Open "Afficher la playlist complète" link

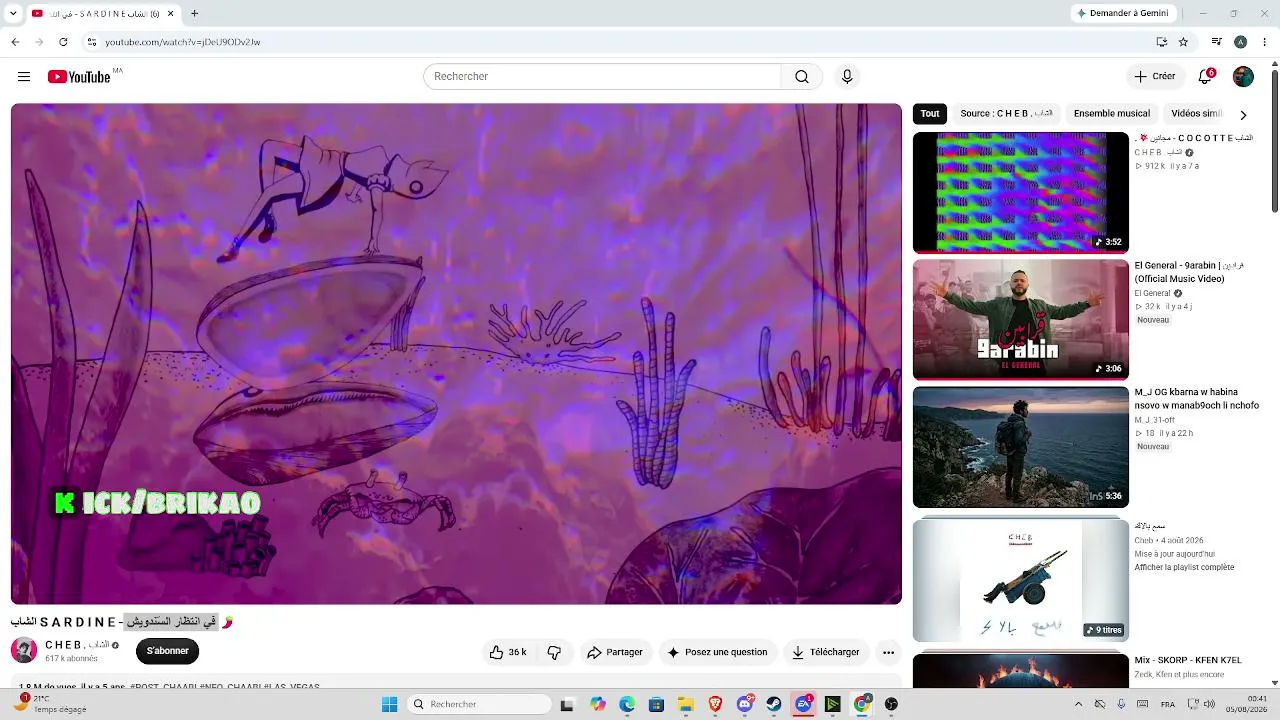1184,567
